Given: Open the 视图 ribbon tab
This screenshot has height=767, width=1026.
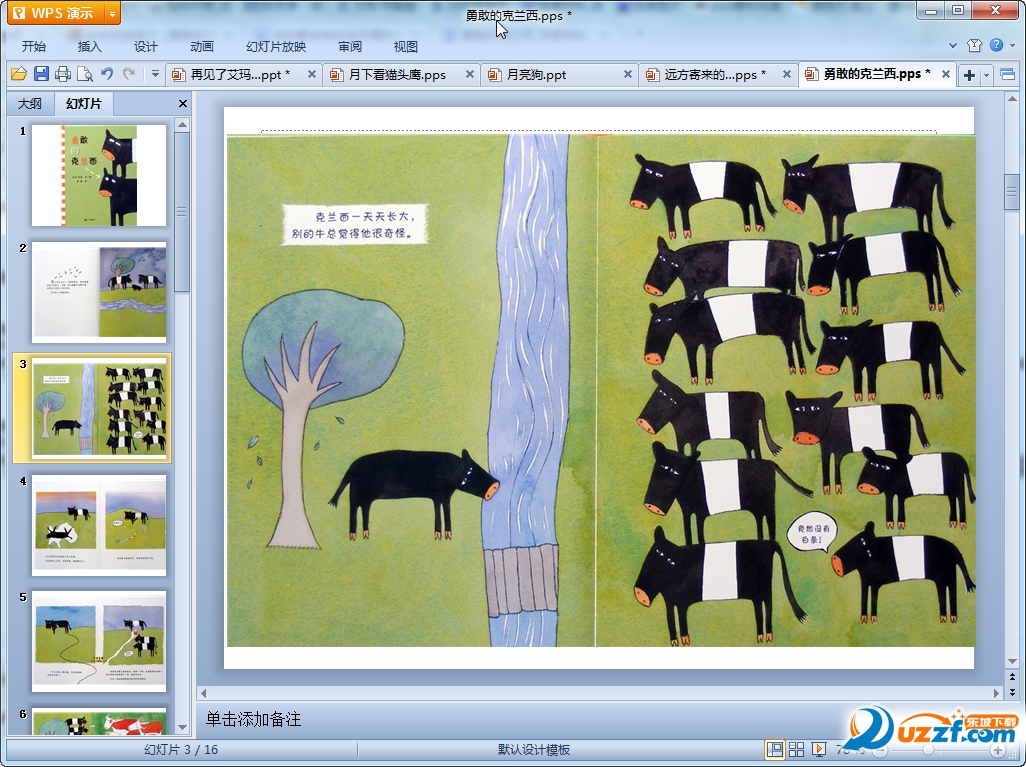Looking at the screenshot, I should pyautogui.click(x=406, y=46).
